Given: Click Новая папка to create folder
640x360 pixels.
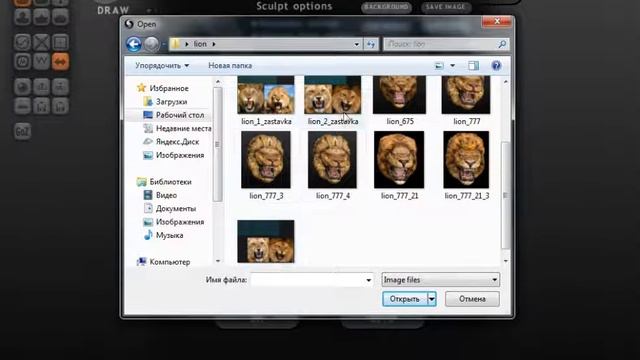Looking at the screenshot, I should tap(230, 66).
